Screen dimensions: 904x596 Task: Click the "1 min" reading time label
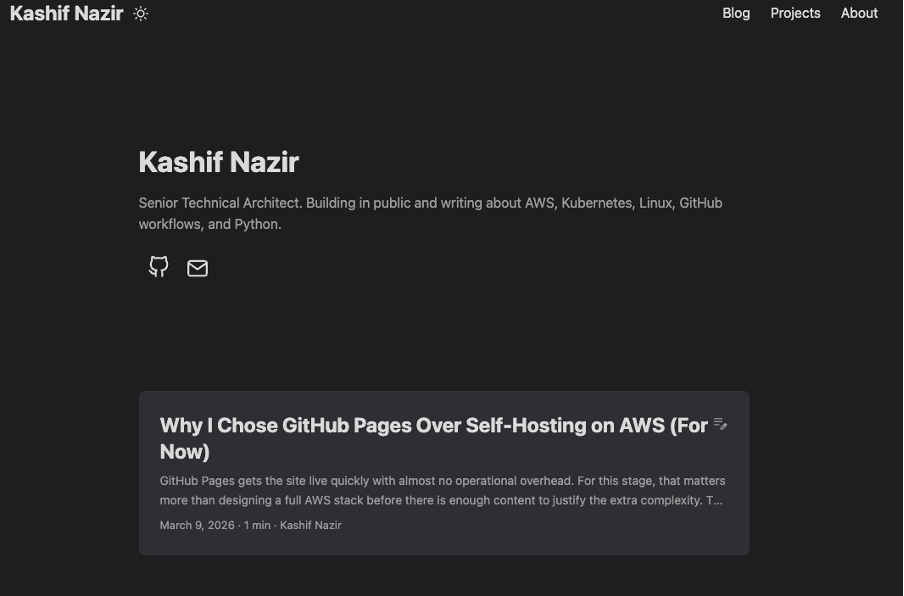pos(257,525)
